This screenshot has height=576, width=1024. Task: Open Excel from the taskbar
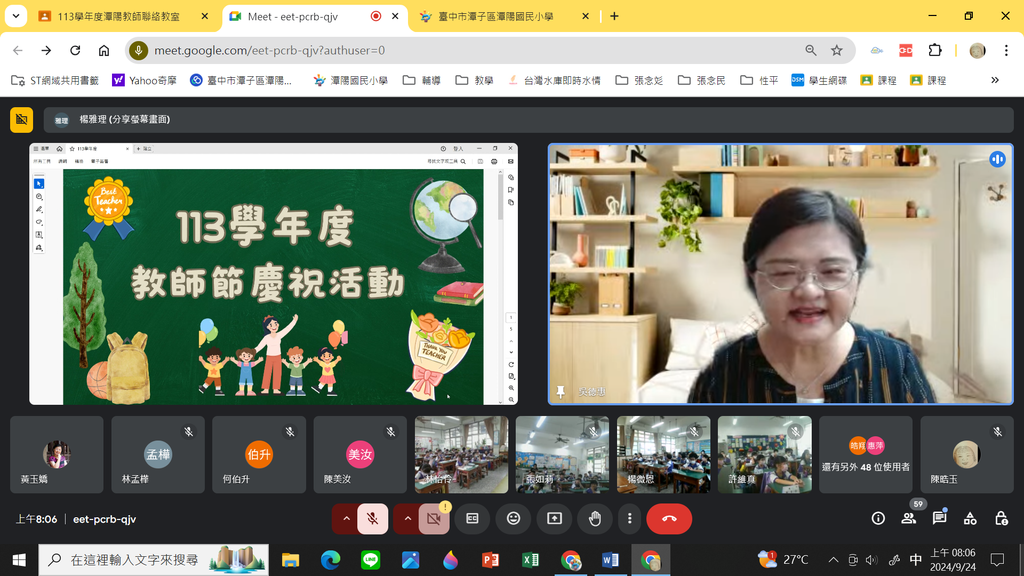pyautogui.click(x=530, y=560)
